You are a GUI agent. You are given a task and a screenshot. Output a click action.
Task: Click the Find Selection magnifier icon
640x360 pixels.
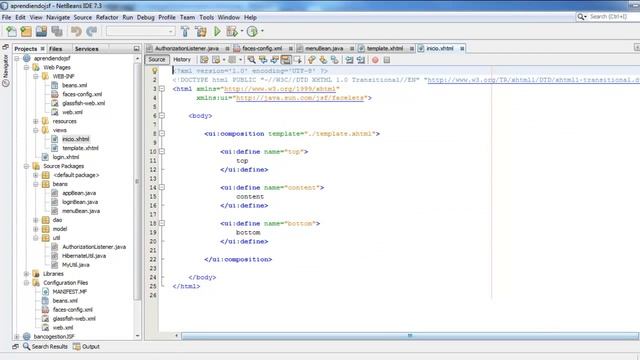[x=252, y=60]
